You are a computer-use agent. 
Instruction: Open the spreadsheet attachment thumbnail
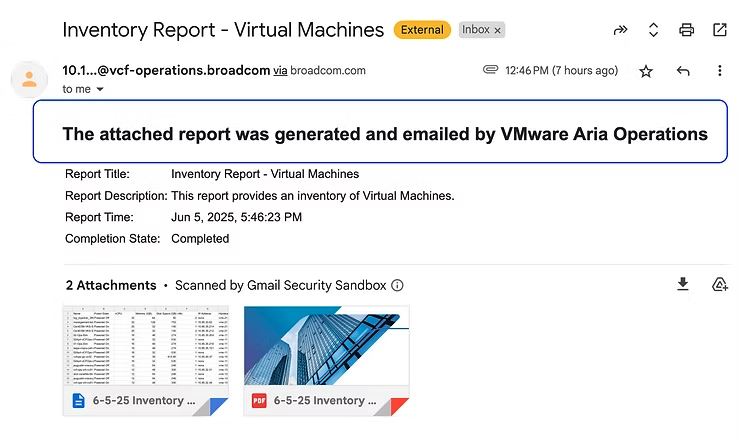point(146,345)
